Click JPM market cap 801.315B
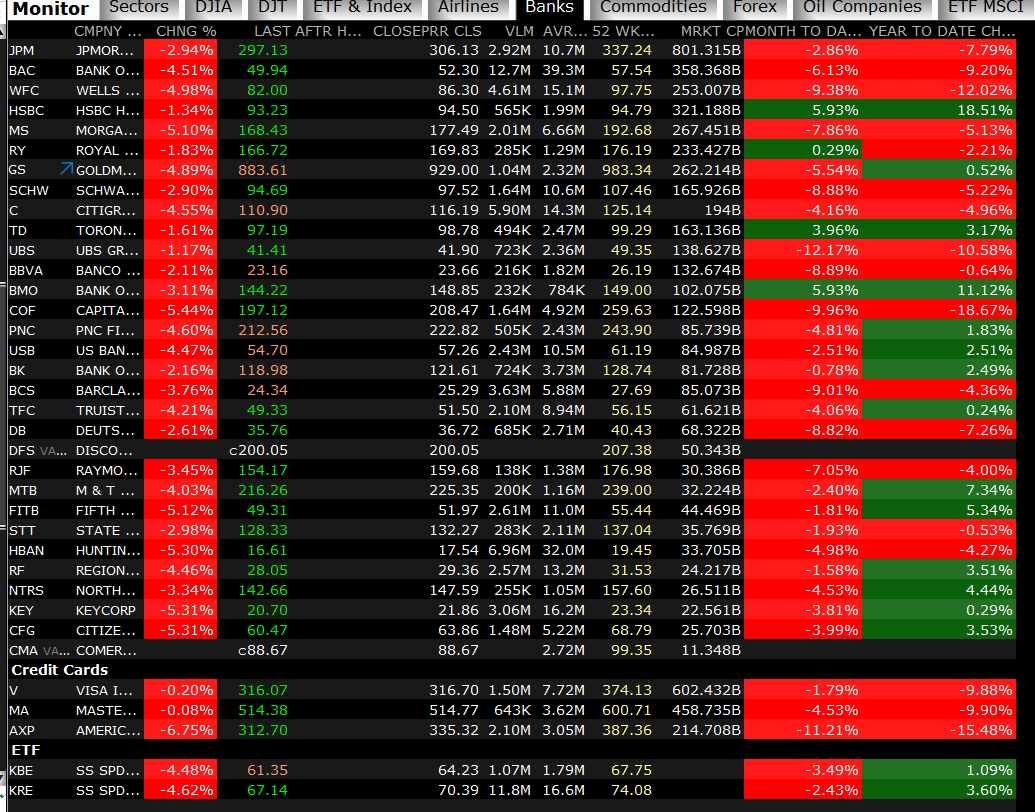 (706, 50)
